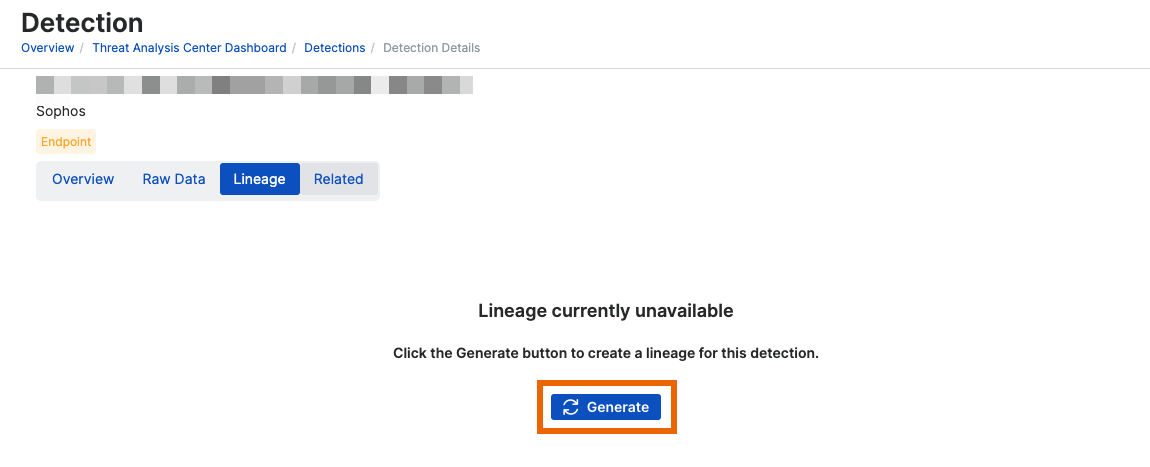Click the slash separator after Detections breadcrumb
1150x467 pixels.
click(374, 48)
